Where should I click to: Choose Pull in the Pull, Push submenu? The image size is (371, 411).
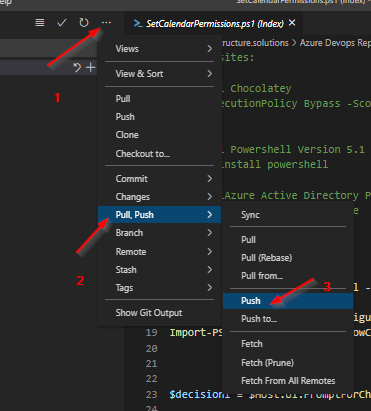pyautogui.click(x=288, y=240)
